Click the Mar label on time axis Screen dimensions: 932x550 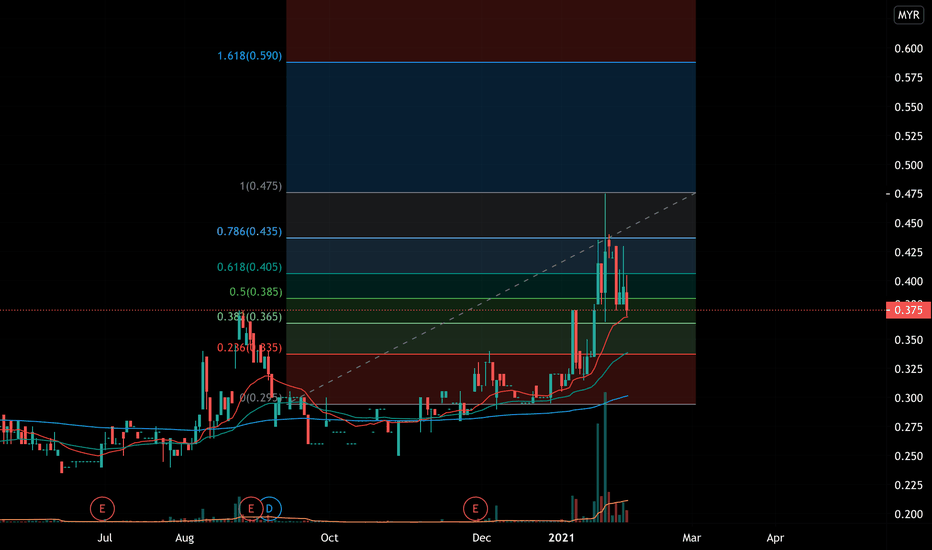(x=691, y=538)
